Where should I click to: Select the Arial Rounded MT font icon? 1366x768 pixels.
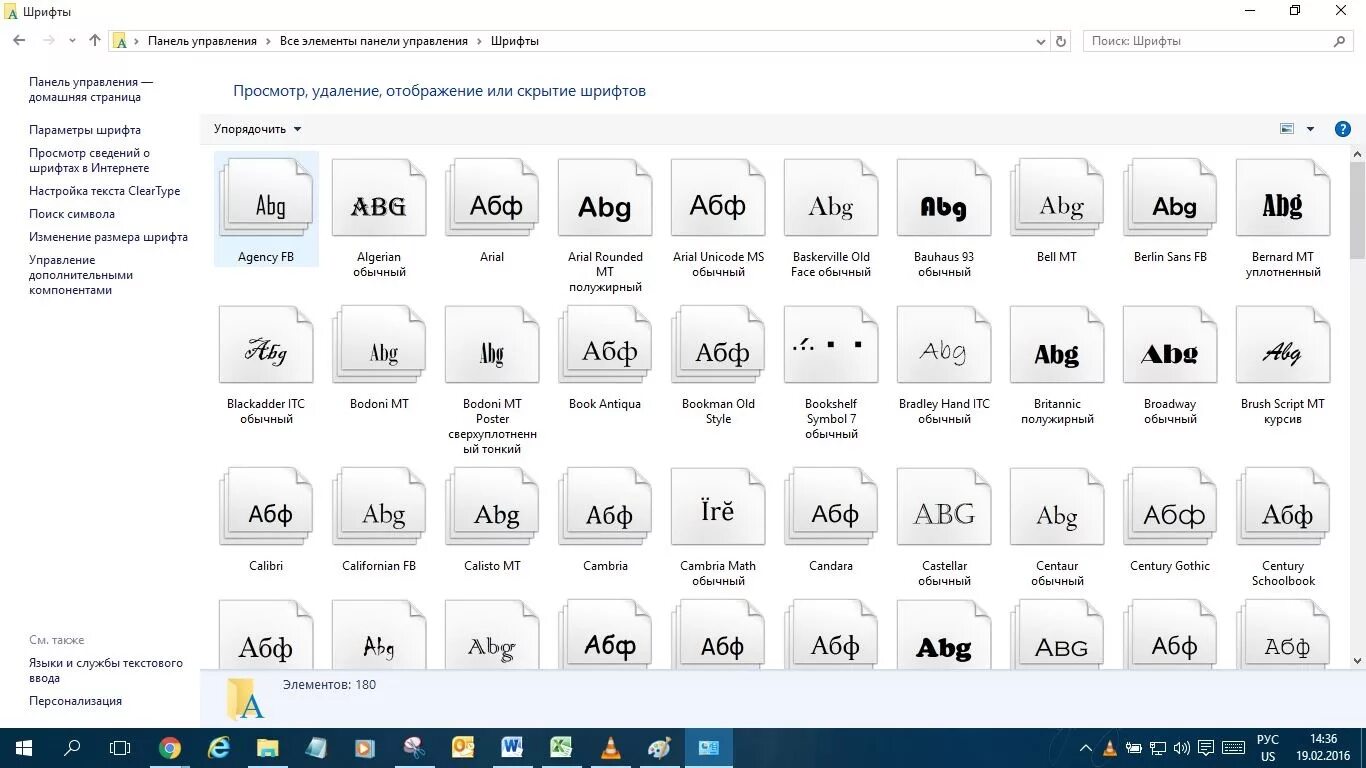(x=605, y=197)
